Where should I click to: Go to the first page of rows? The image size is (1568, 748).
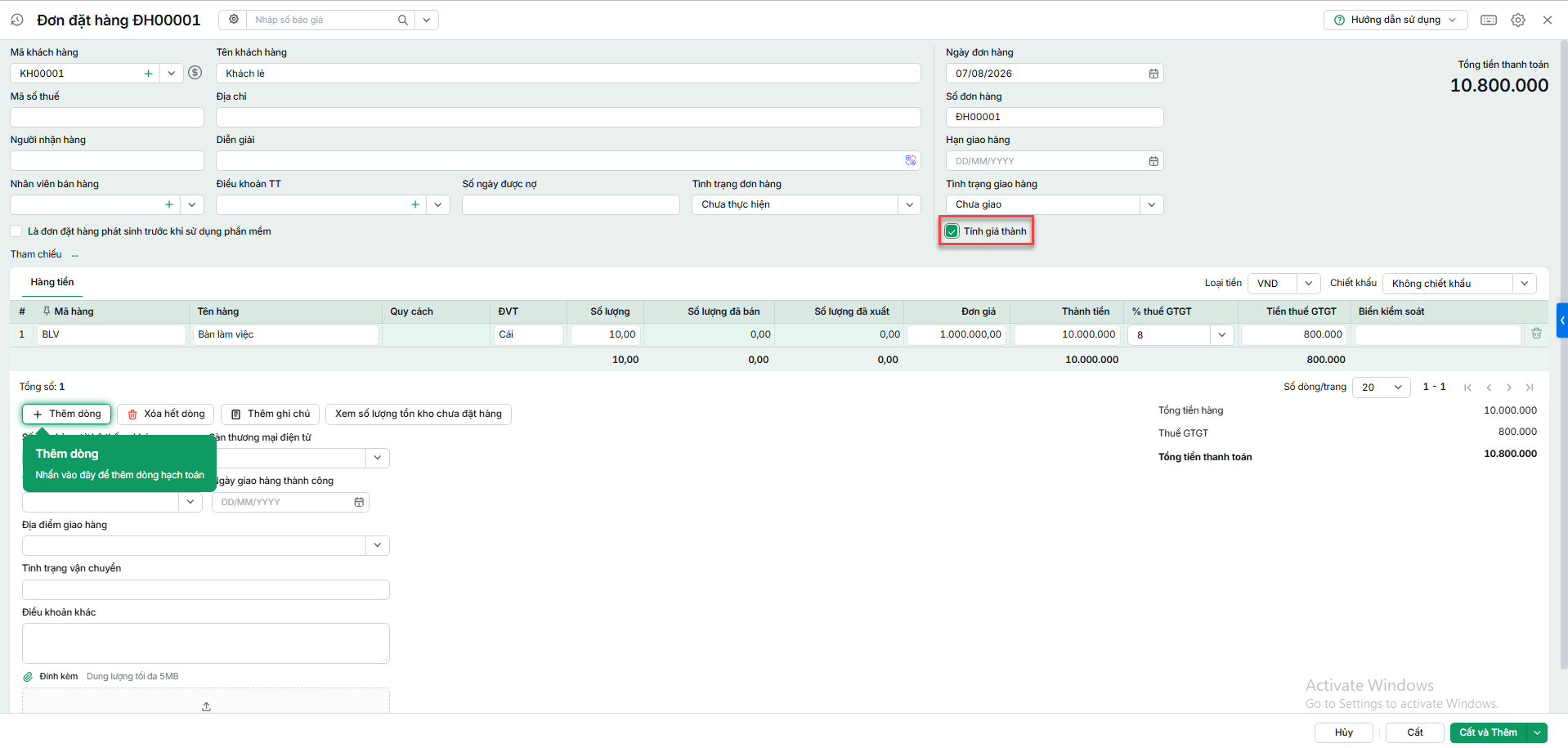coord(1468,387)
